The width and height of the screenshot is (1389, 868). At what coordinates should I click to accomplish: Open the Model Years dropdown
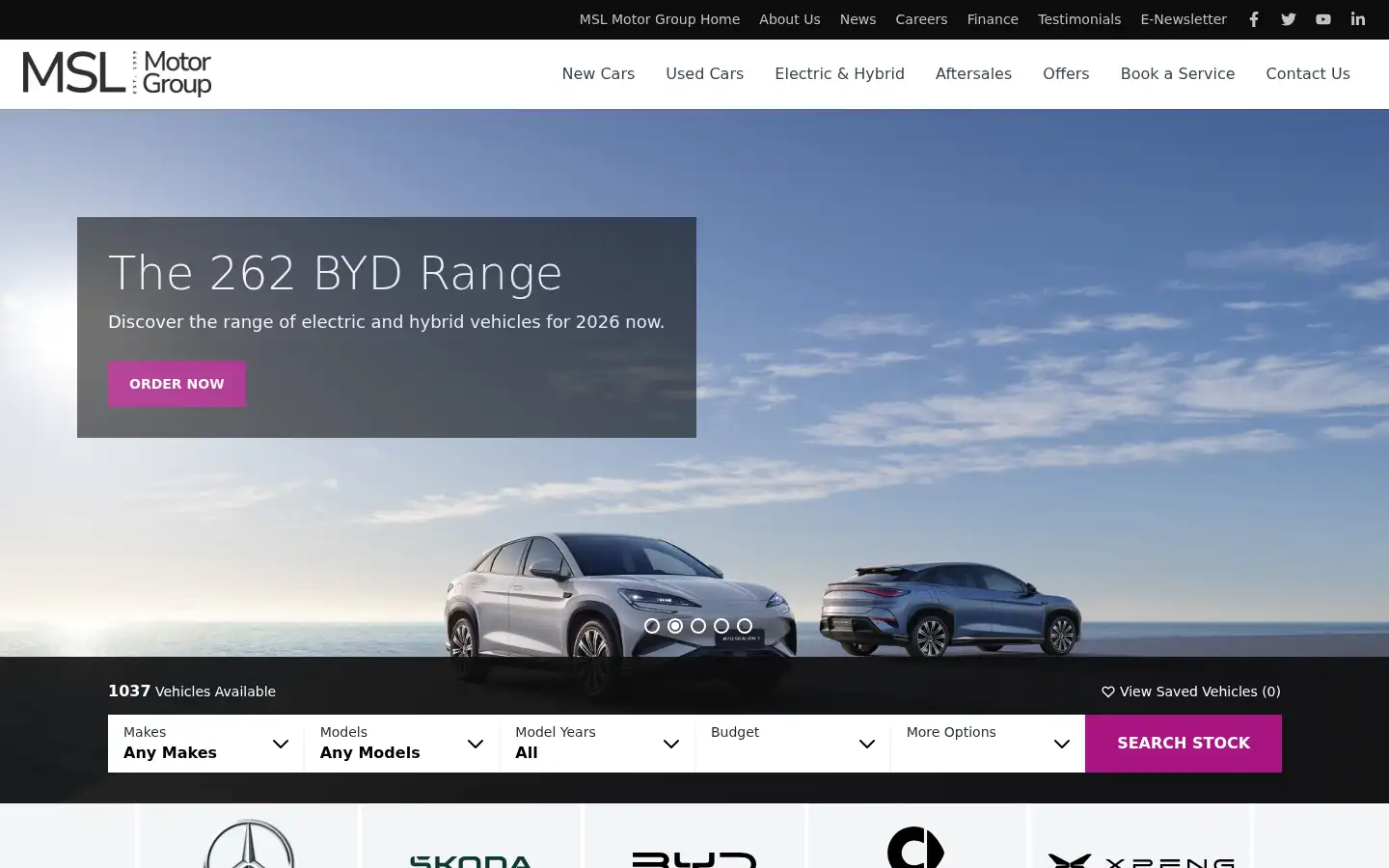tap(597, 744)
